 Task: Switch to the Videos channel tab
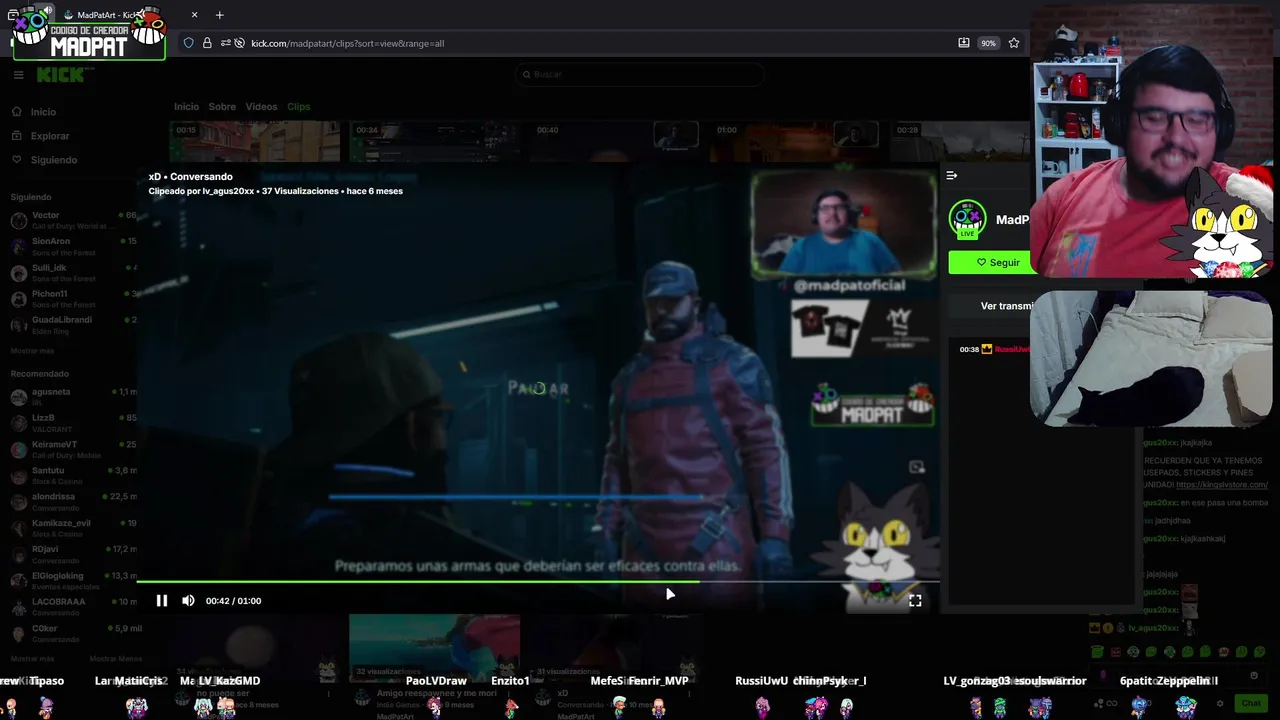(x=261, y=107)
